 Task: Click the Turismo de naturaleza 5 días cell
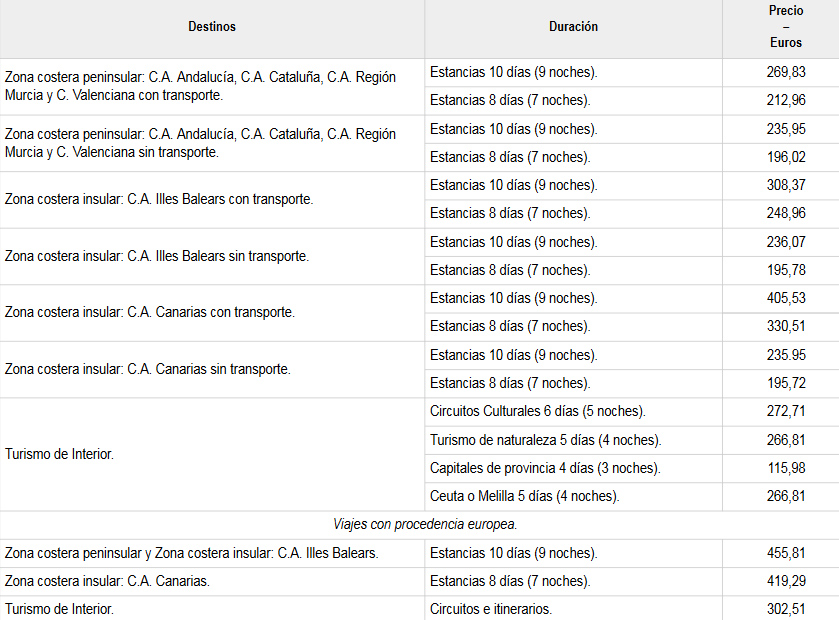click(x=545, y=440)
